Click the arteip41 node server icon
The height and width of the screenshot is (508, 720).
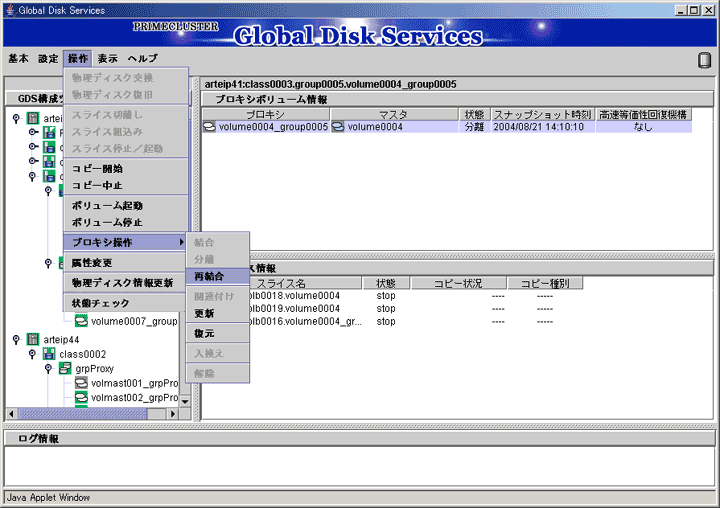pos(33,119)
